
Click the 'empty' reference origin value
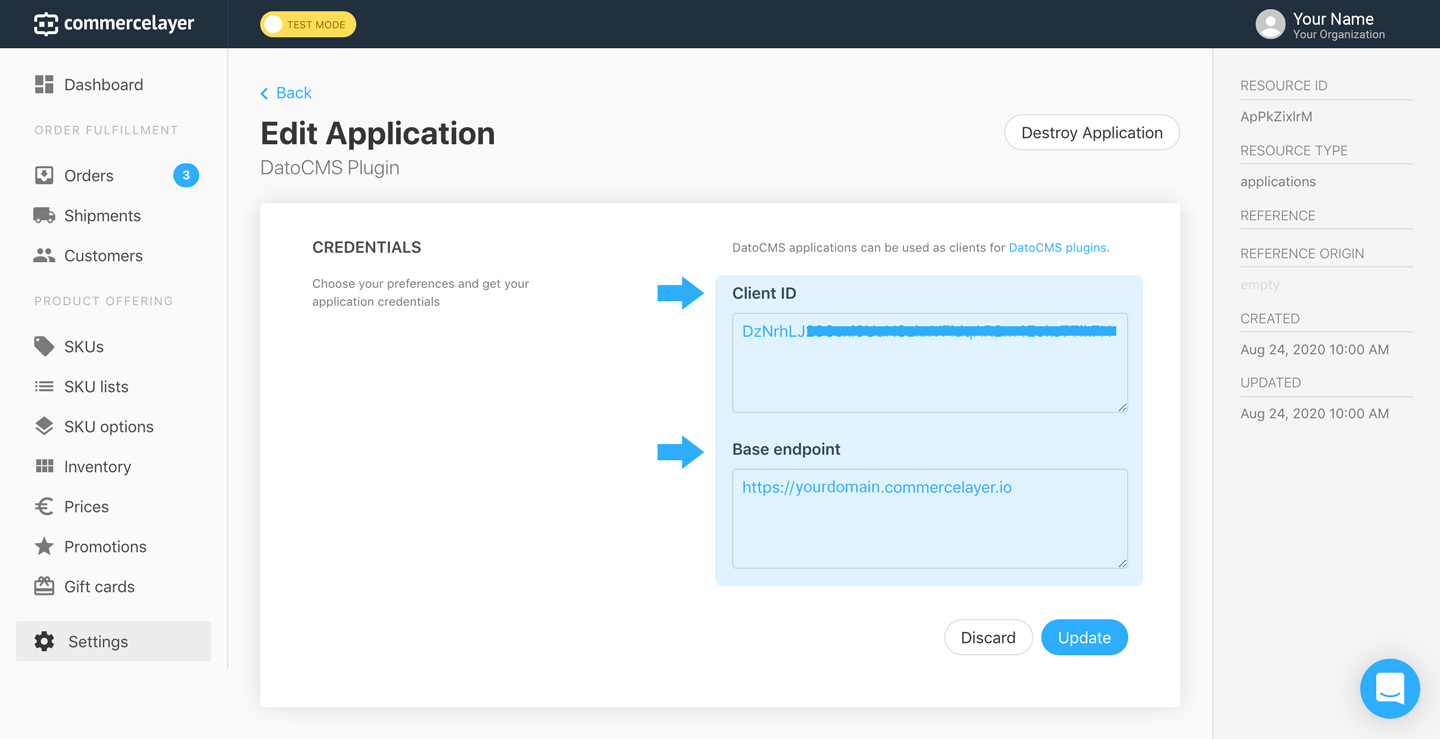pyautogui.click(x=1260, y=285)
